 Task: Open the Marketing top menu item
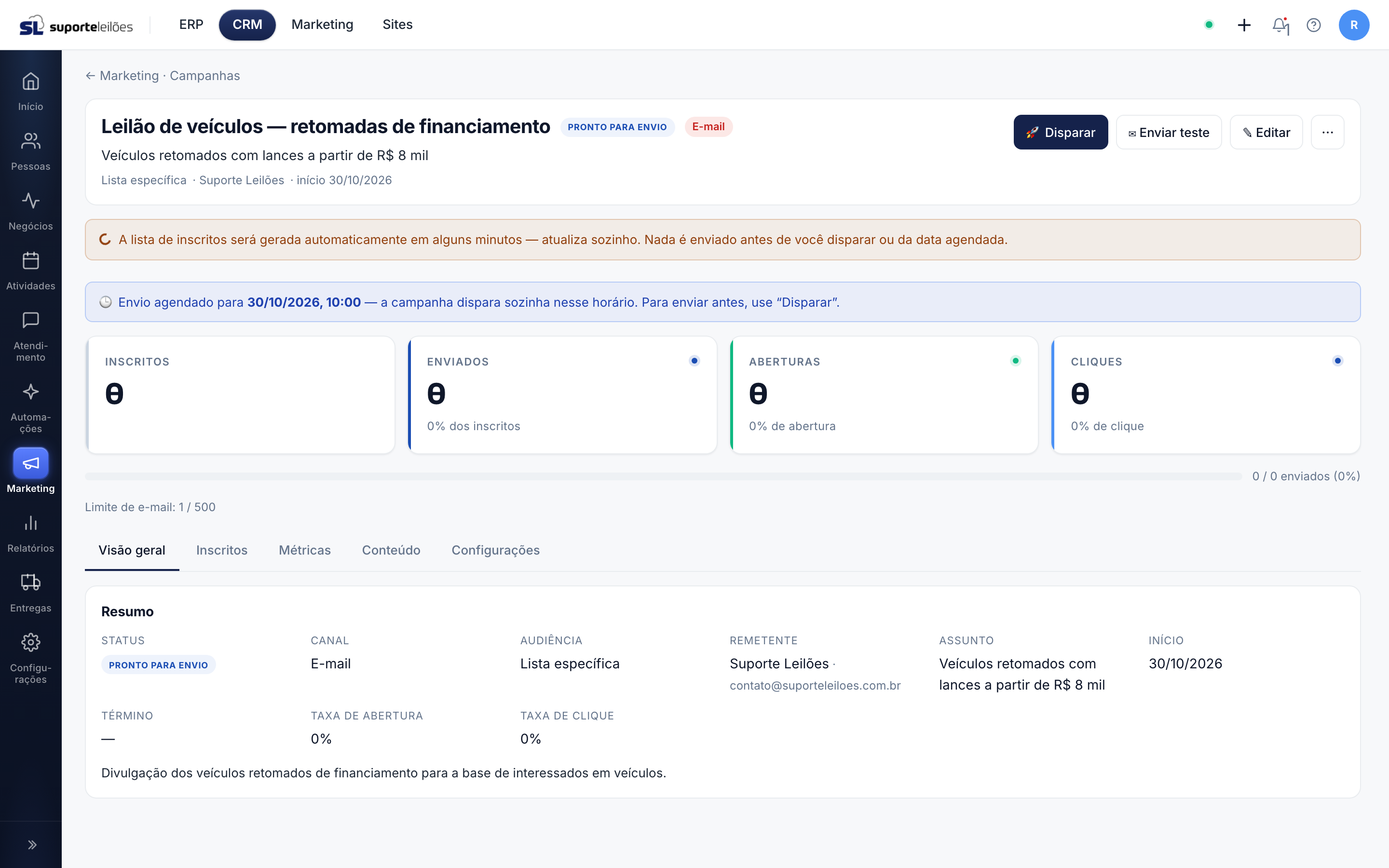pos(322,25)
